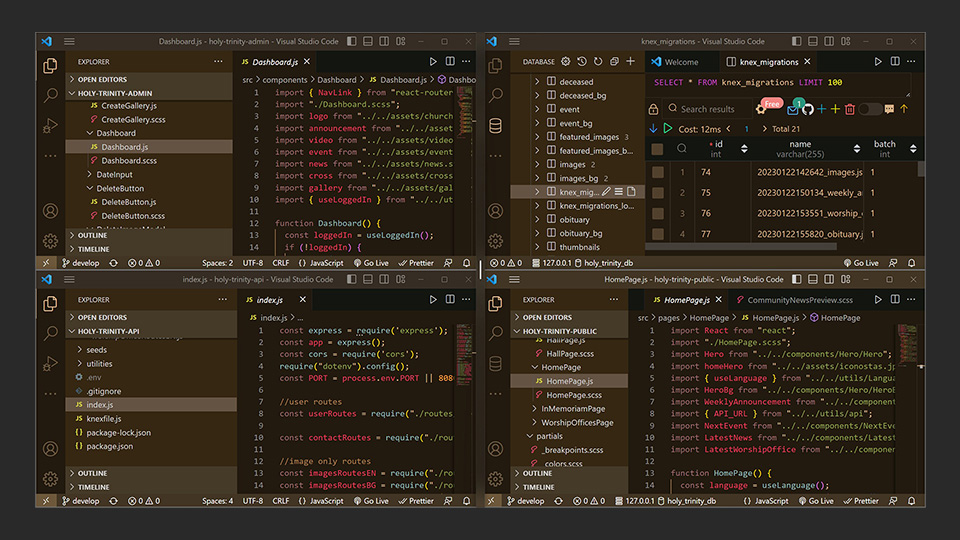Open Manage gear in holy-trinity-api window

(x=50, y=479)
